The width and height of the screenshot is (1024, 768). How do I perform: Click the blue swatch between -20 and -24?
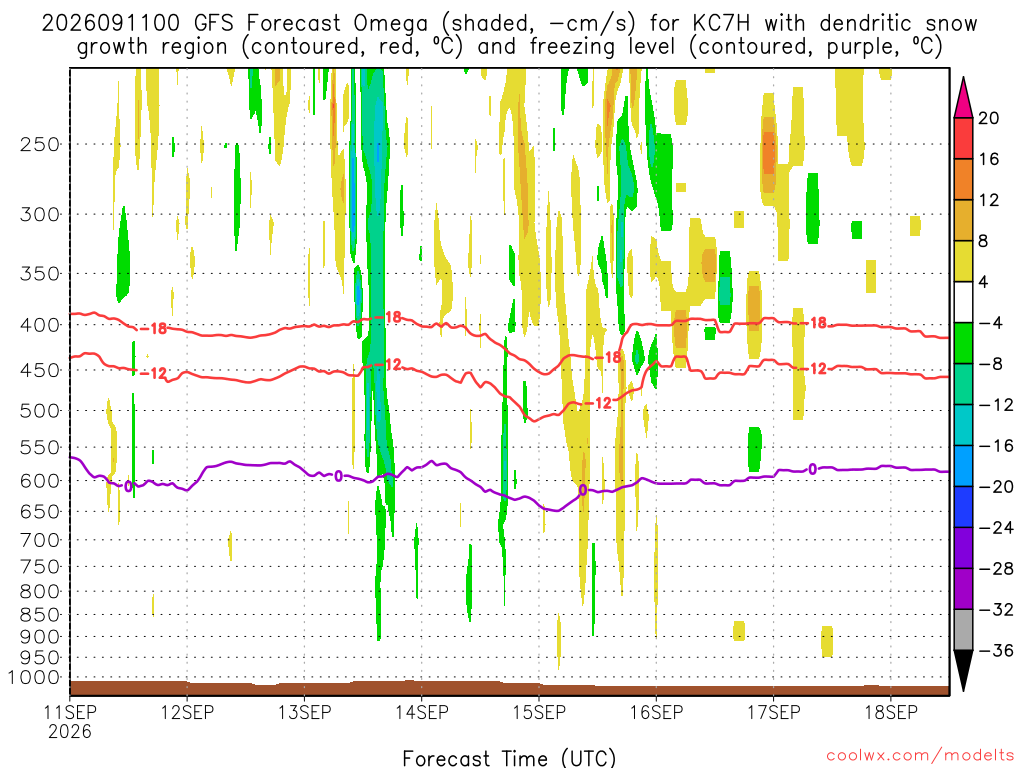tap(963, 506)
